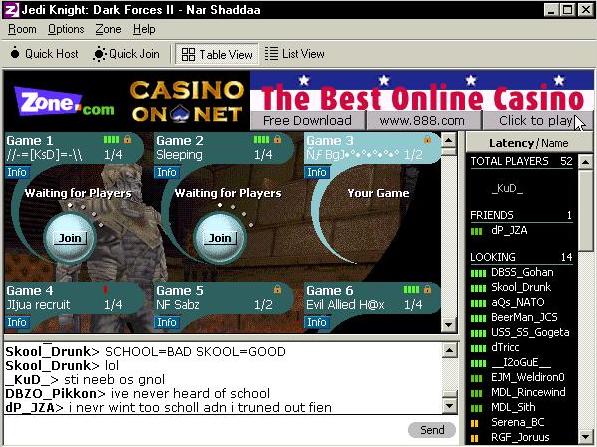Click yellow latency bars next to Serena_BC

tap(474, 423)
